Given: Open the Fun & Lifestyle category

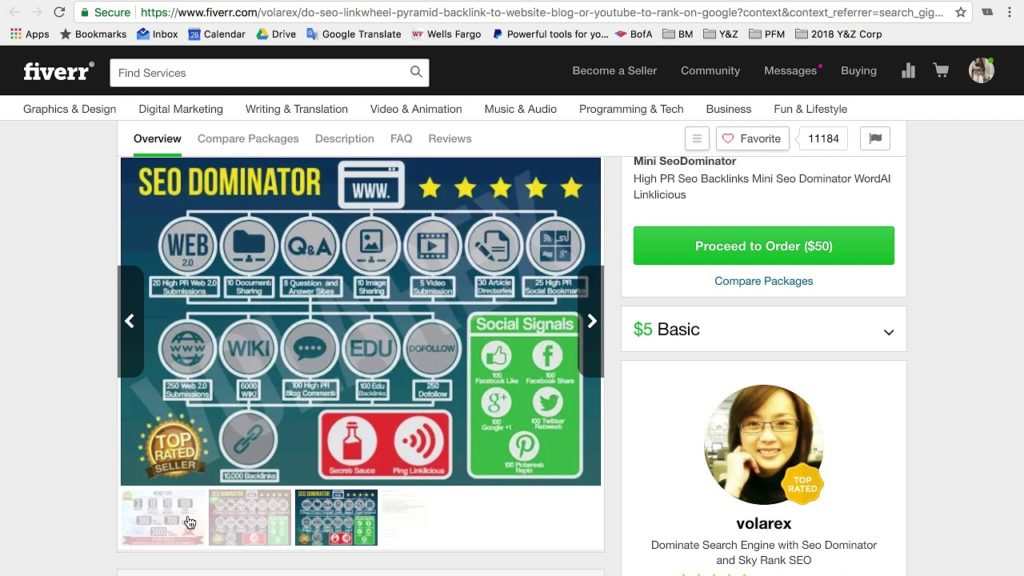Looking at the screenshot, I should (810, 109).
